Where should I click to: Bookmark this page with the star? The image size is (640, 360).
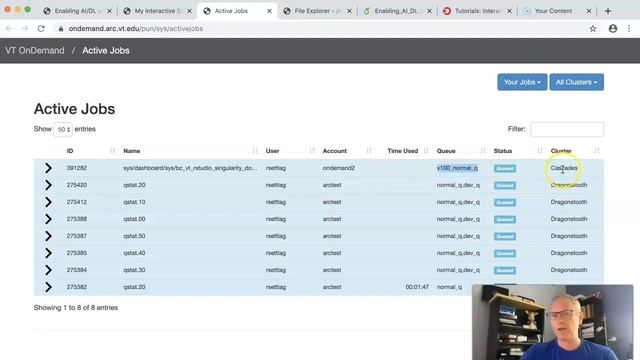(x=593, y=29)
